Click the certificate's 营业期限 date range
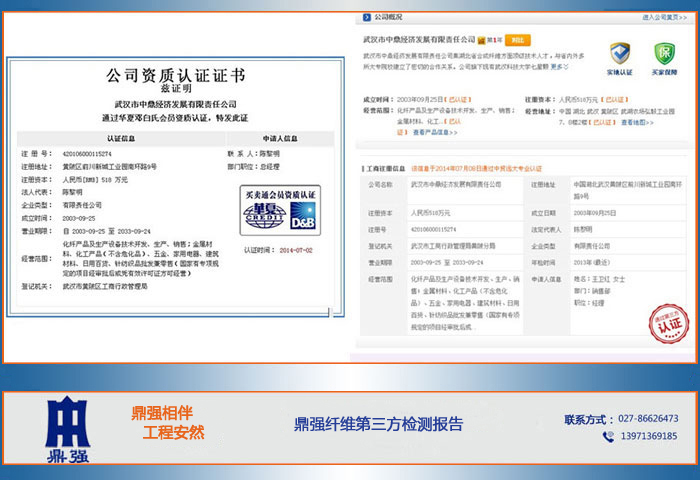The width and height of the screenshot is (700, 480). pos(106,231)
